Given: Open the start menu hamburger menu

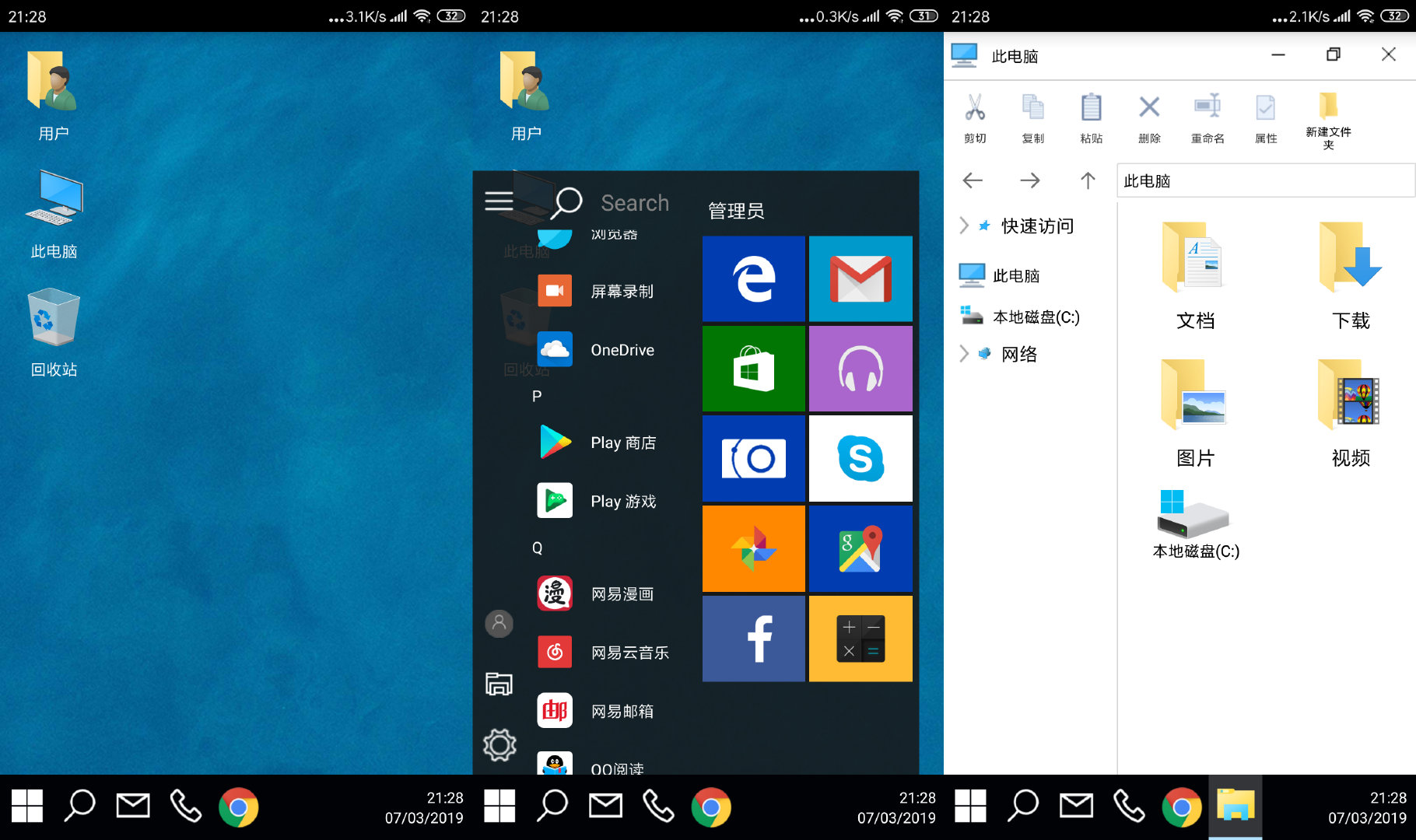Looking at the screenshot, I should coord(499,200).
